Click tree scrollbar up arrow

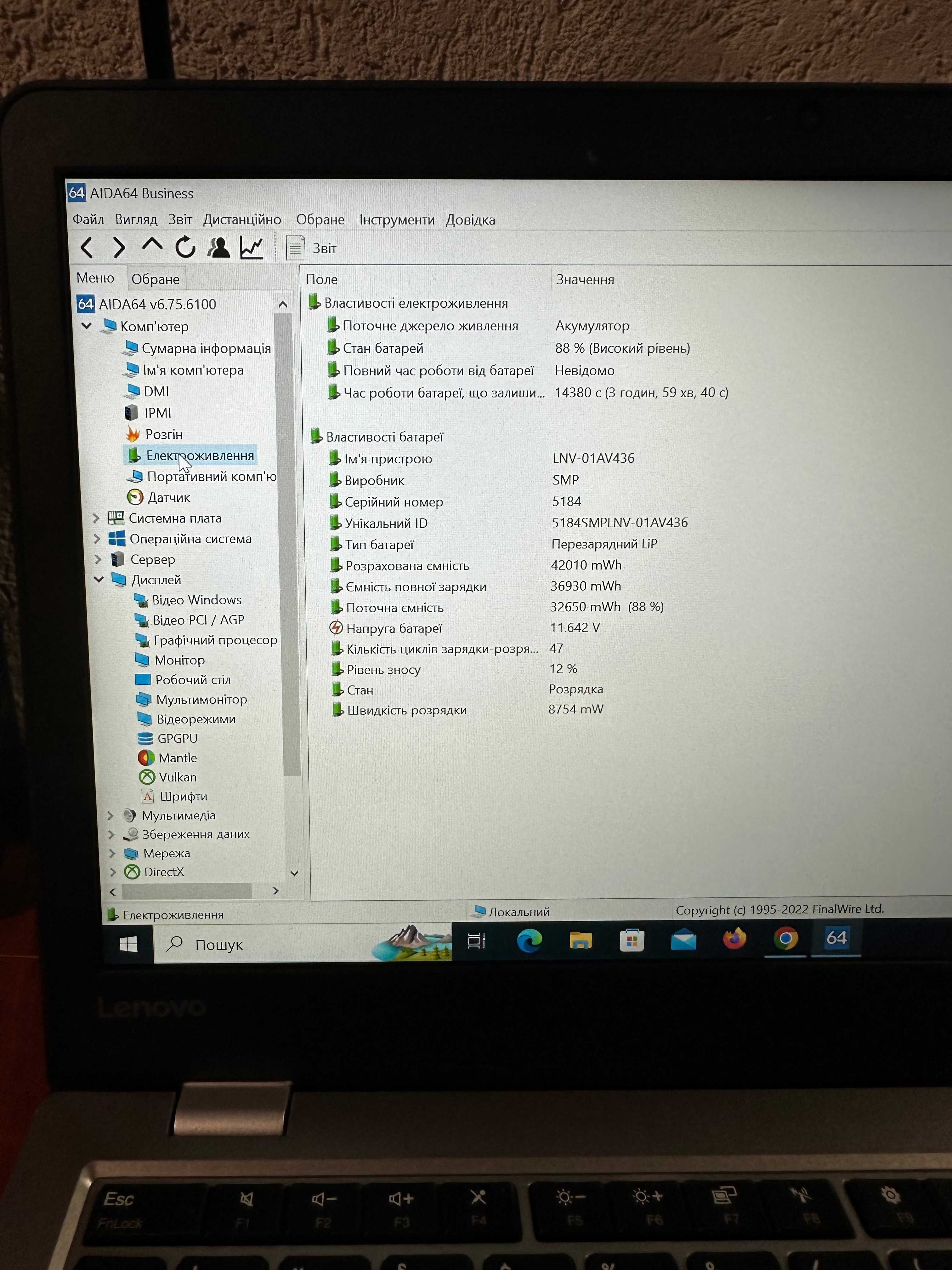click(x=283, y=304)
